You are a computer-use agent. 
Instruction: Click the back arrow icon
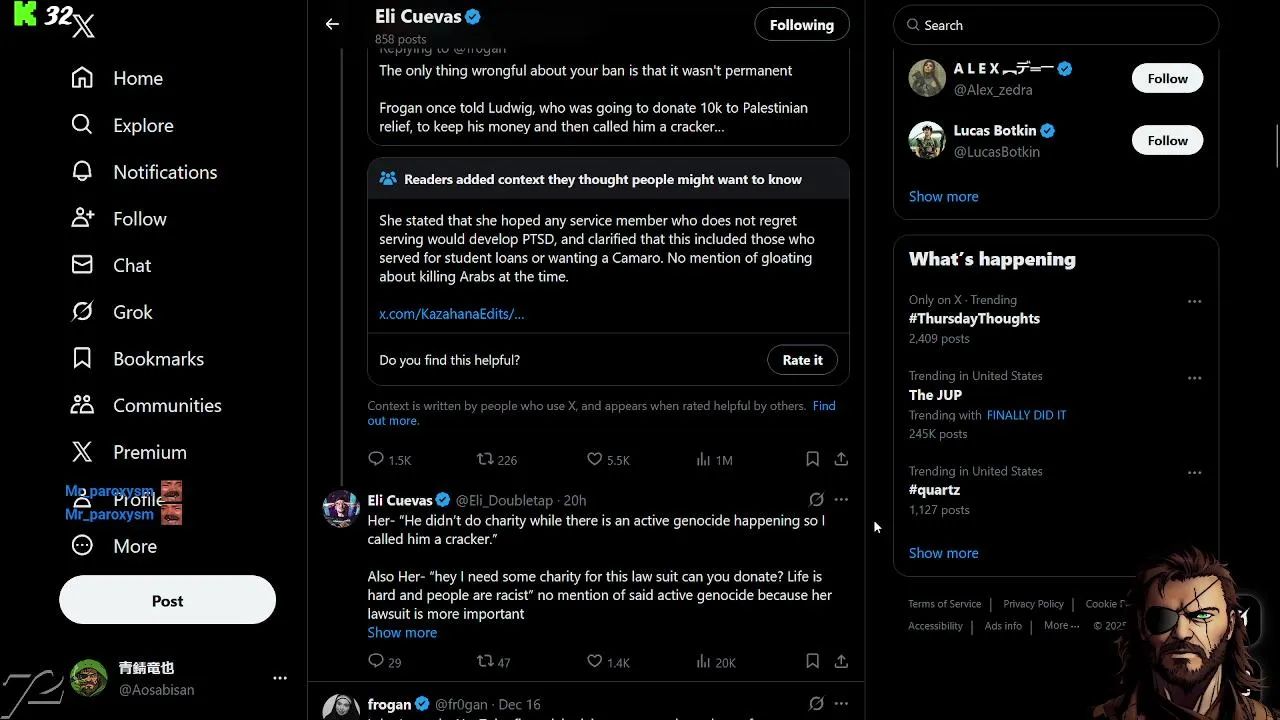(332, 24)
